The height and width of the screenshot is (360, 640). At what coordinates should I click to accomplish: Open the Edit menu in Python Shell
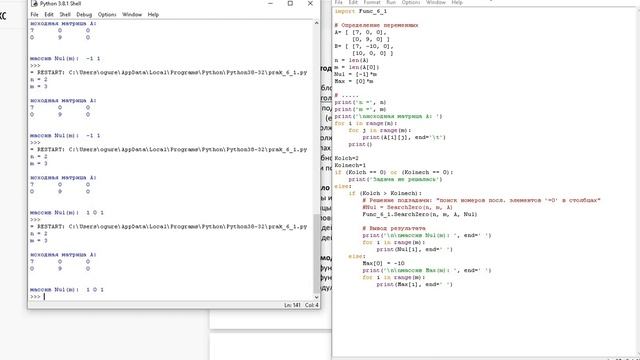pos(49,14)
